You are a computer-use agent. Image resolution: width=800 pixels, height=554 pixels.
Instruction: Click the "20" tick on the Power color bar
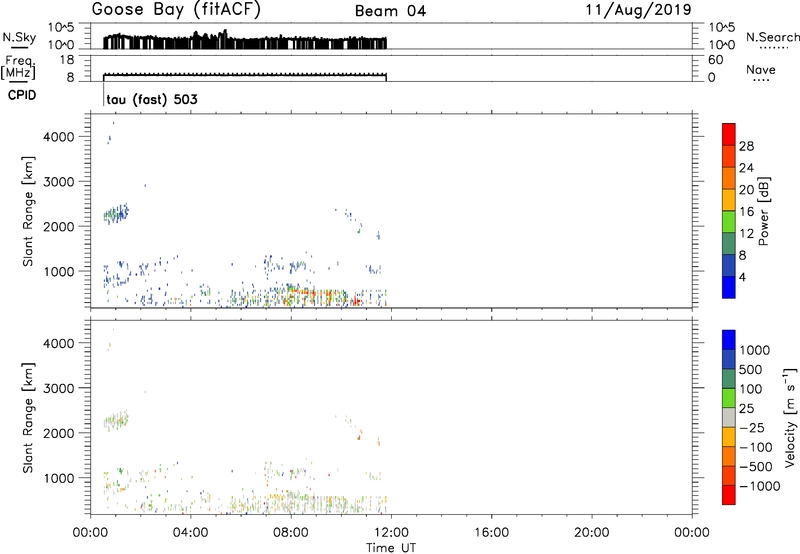tap(746, 190)
